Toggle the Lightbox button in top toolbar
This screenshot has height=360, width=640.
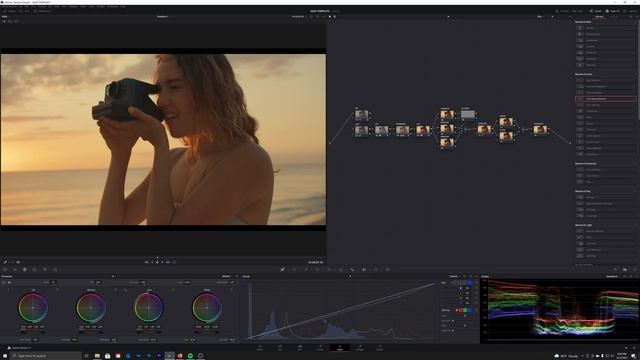tap(631, 11)
